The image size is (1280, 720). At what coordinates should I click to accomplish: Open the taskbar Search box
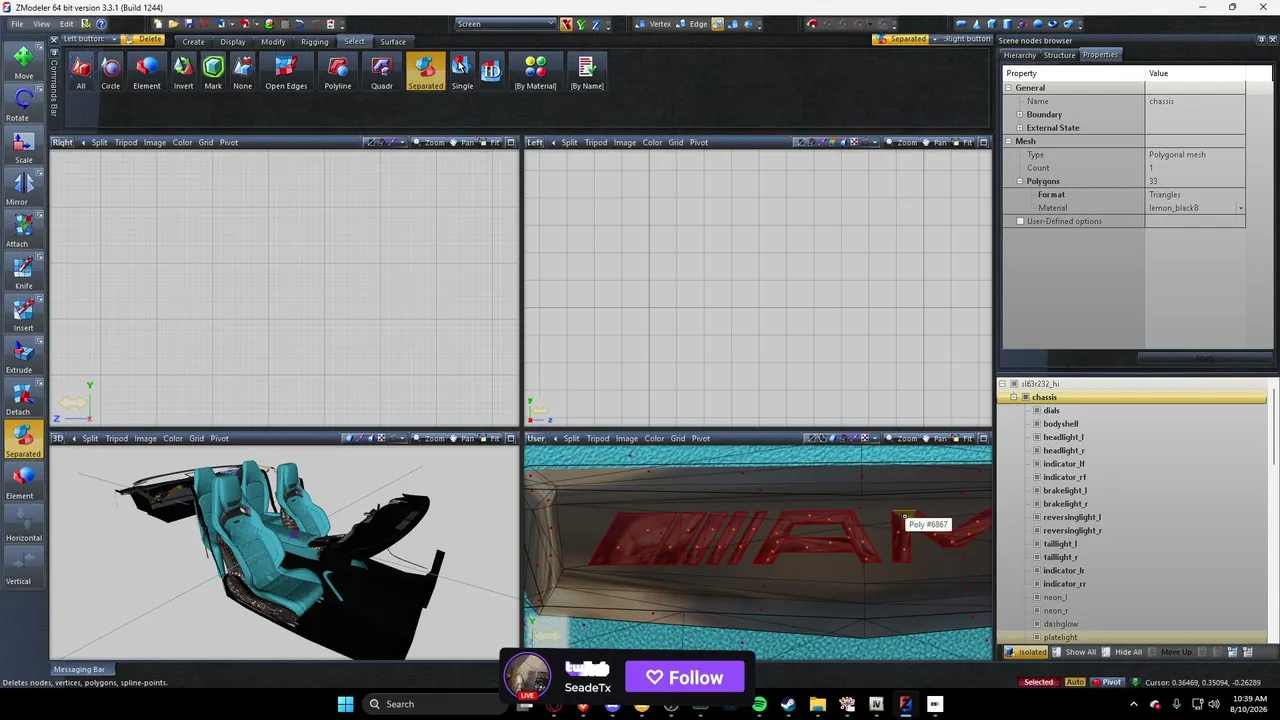click(436, 704)
